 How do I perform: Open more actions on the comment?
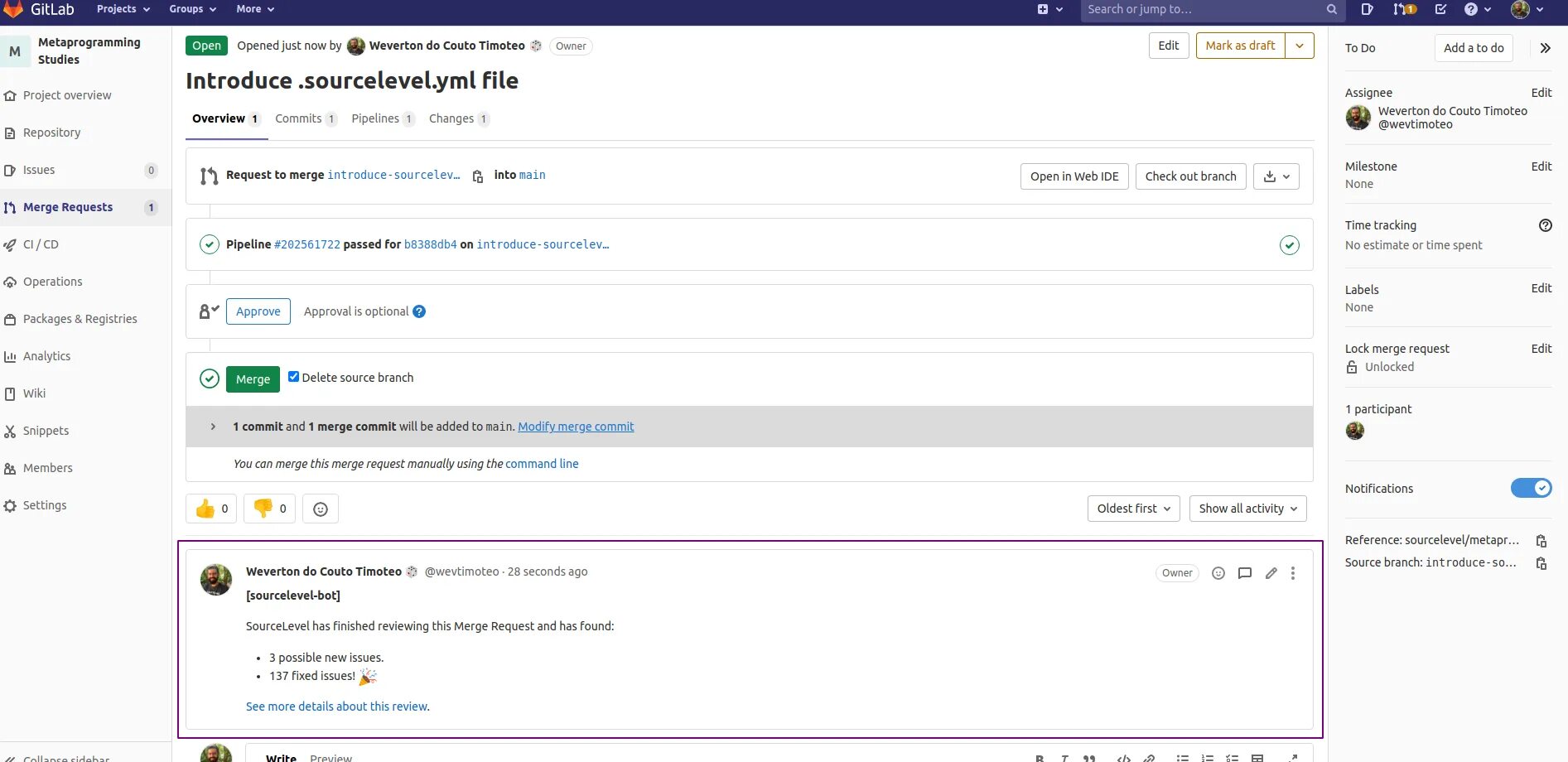pyautogui.click(x=1292, y=573)
